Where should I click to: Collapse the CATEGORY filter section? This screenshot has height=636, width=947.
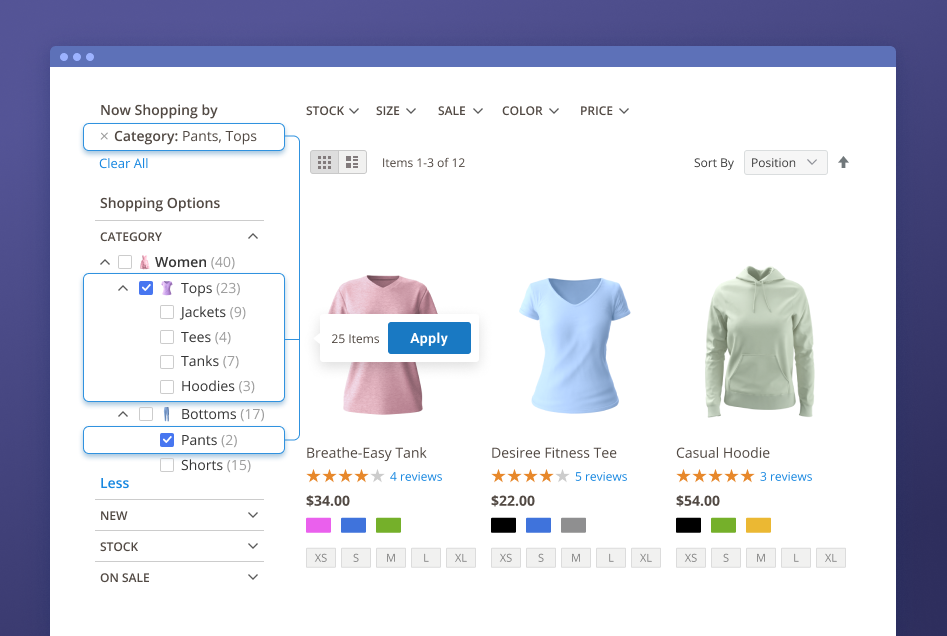[x=253, y=237]
